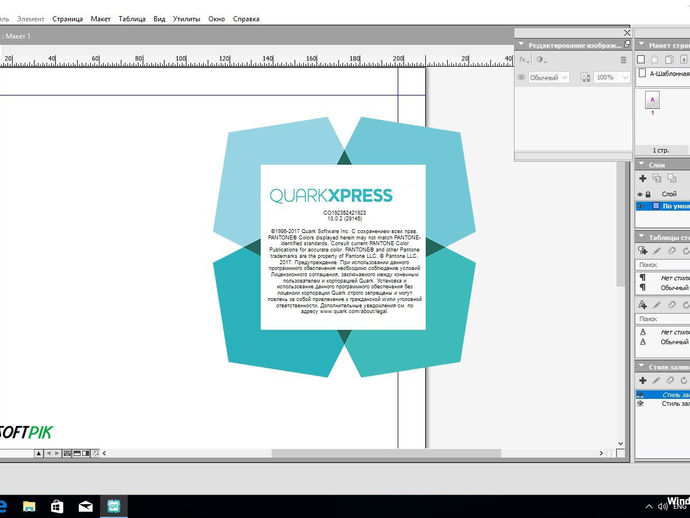Go to previous page with left arrow

(48, 453)
